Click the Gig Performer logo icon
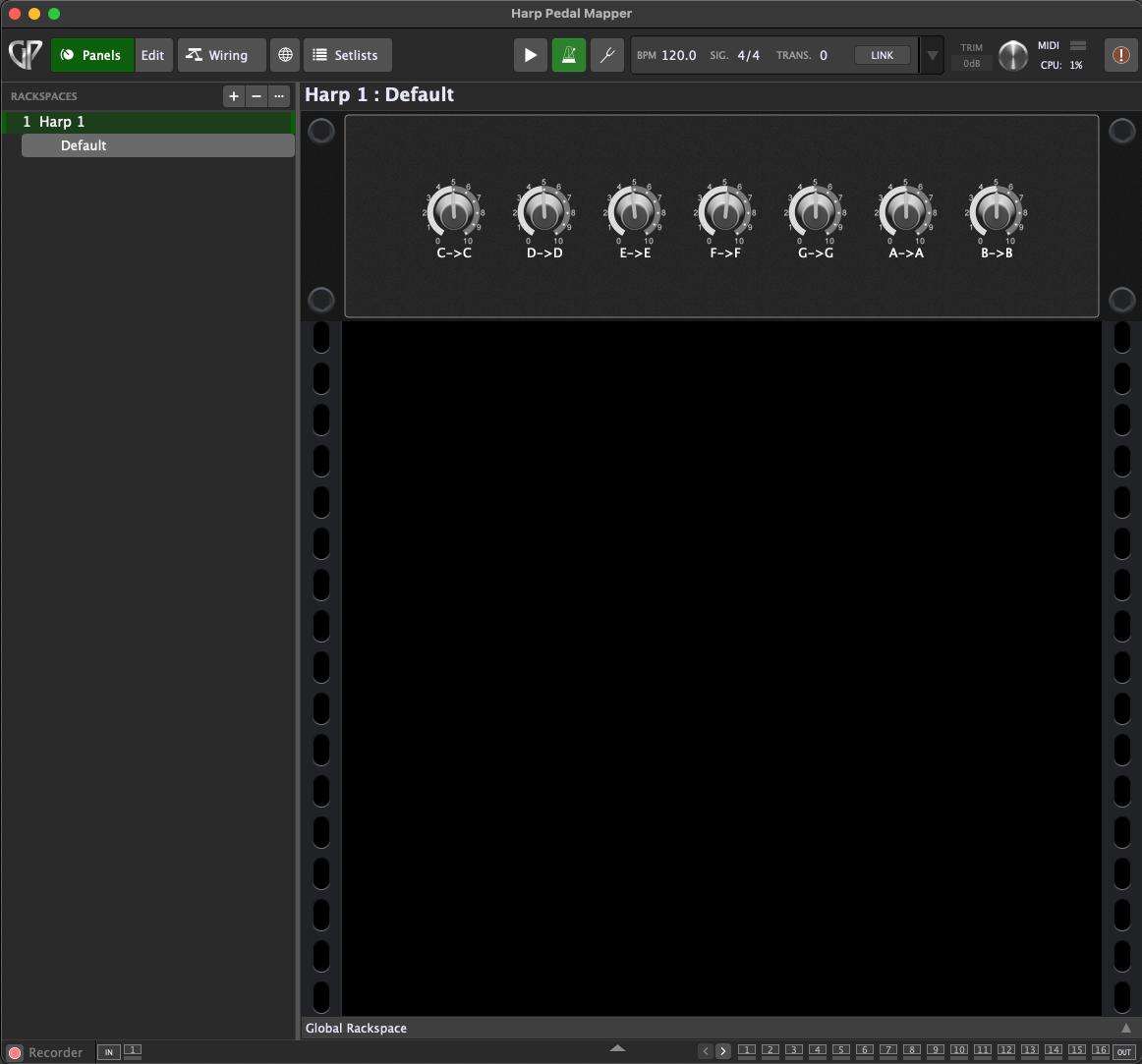Viewport: 1142px width, 1064px height. tap(25, 55)
